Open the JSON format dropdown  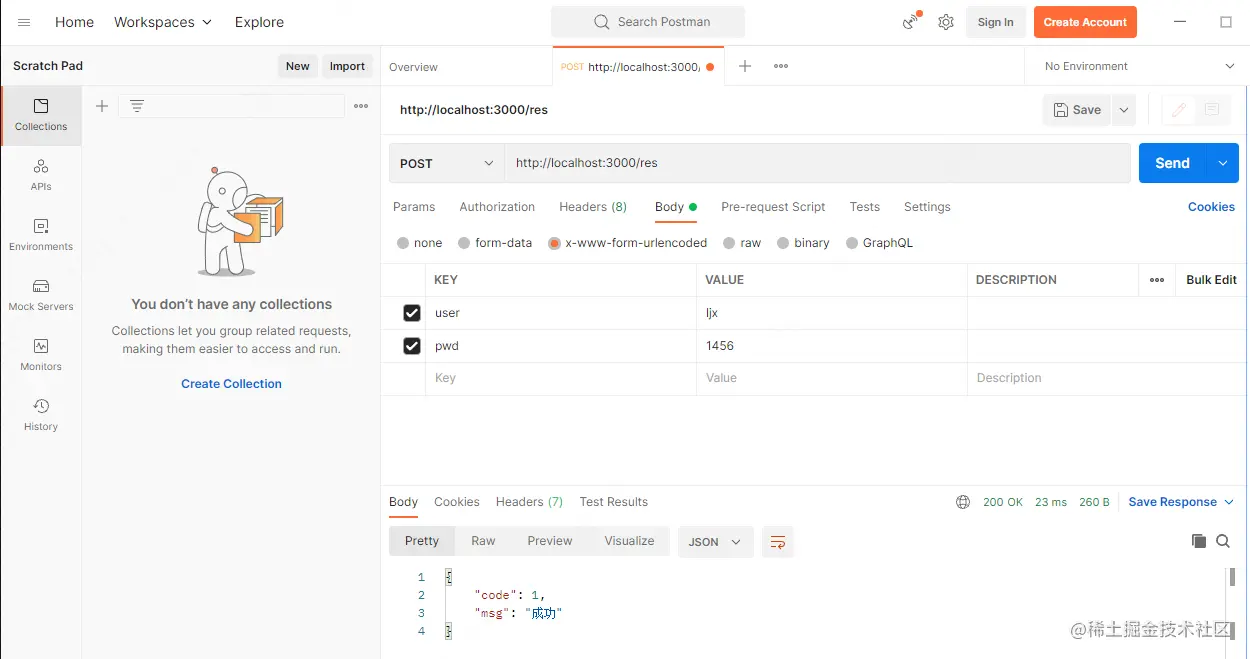coord(715,542)
